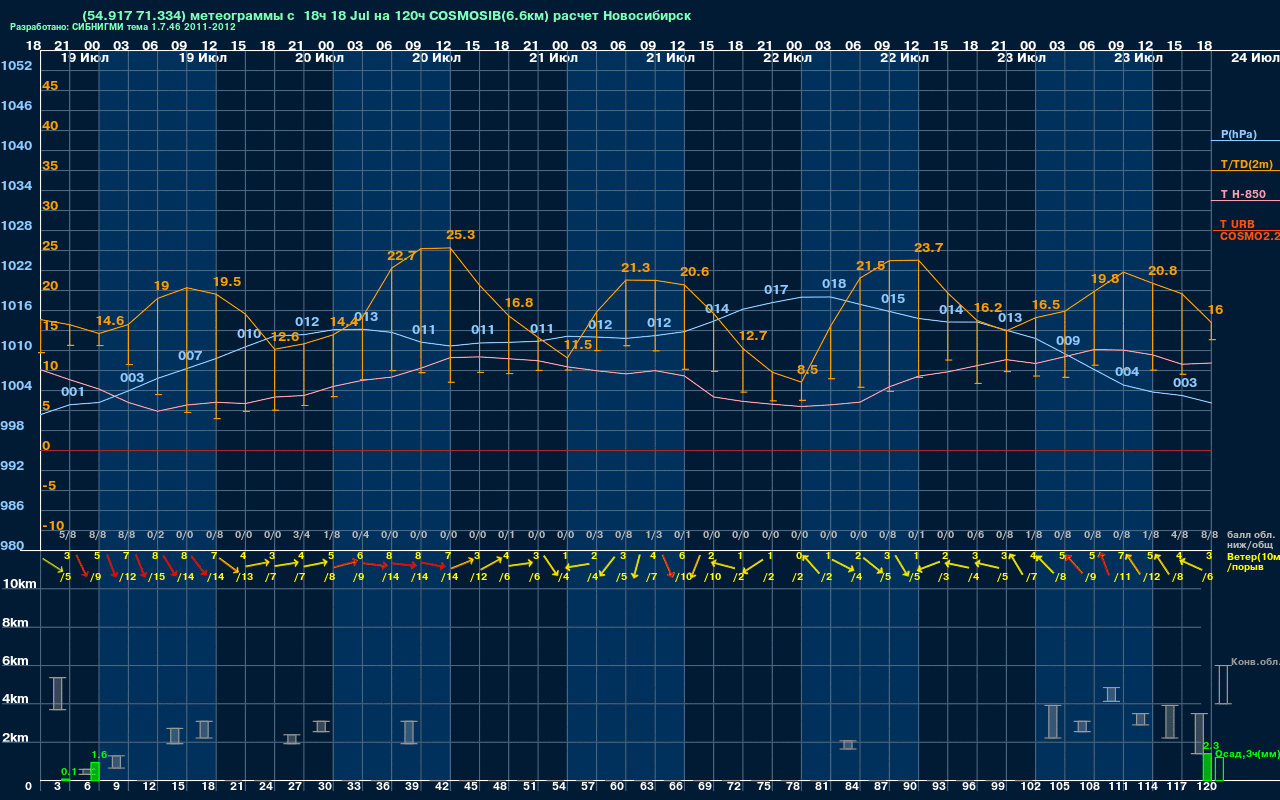Image resolution: width=1280 pixels, height=800 pixels.
Task: Click the 19.5 temperature label
Action: [227, 282]
